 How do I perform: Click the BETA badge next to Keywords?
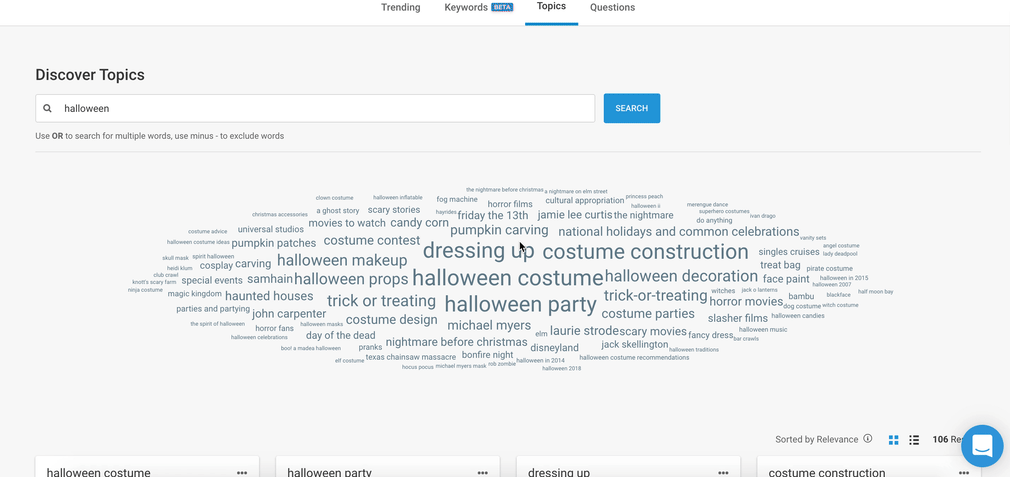coord(502,7)
